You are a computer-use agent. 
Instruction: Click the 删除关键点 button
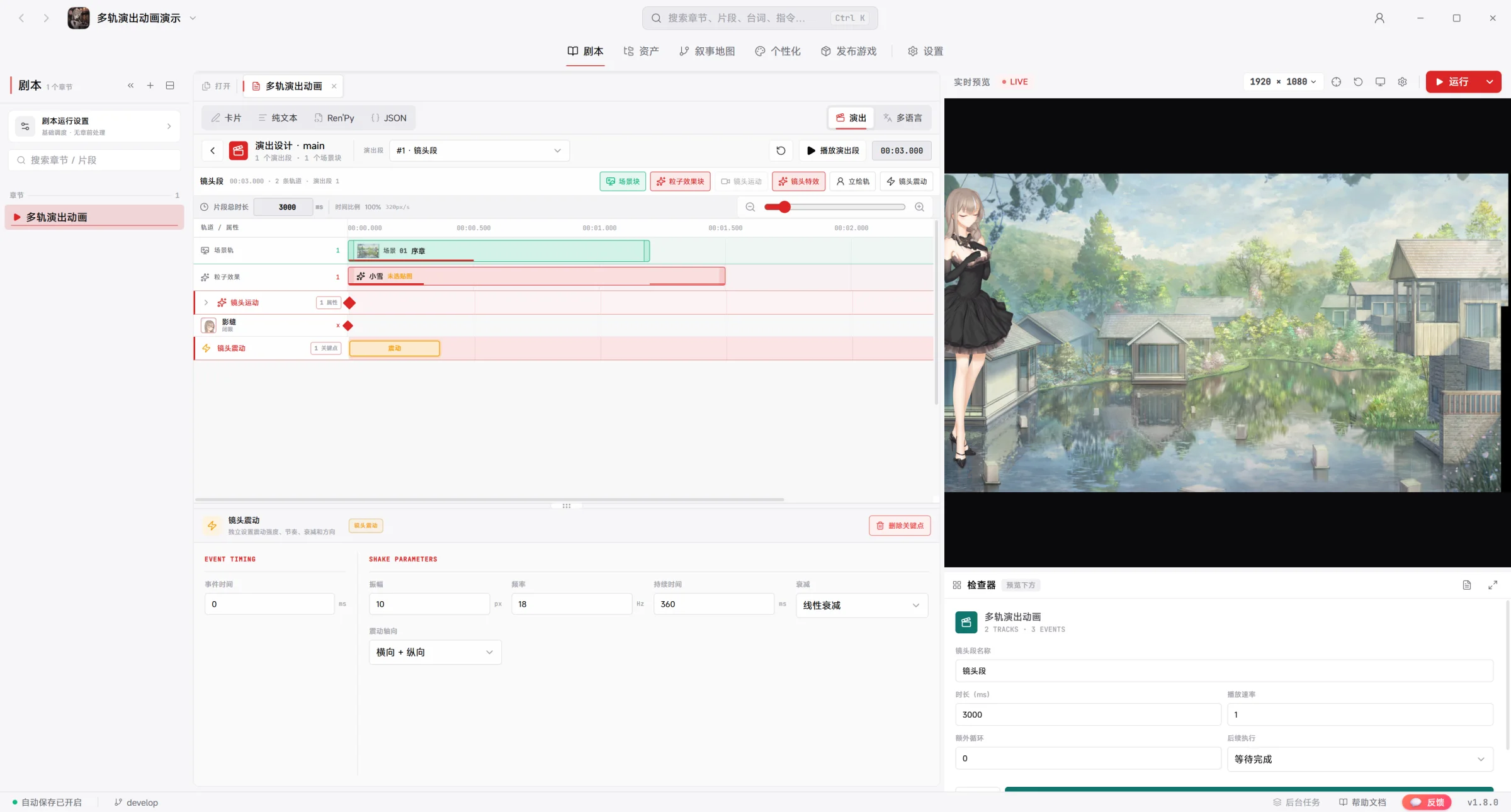900,526
